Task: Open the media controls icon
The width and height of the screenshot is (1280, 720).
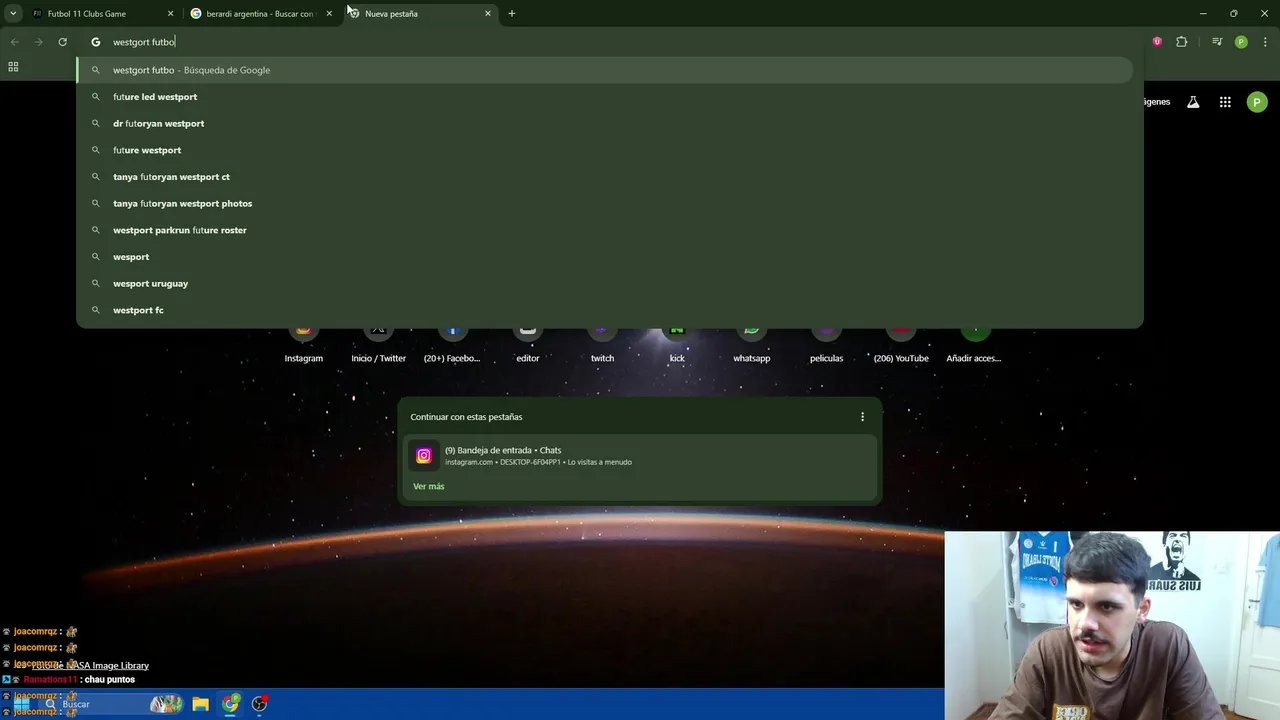Action: tap(1217, 42)
